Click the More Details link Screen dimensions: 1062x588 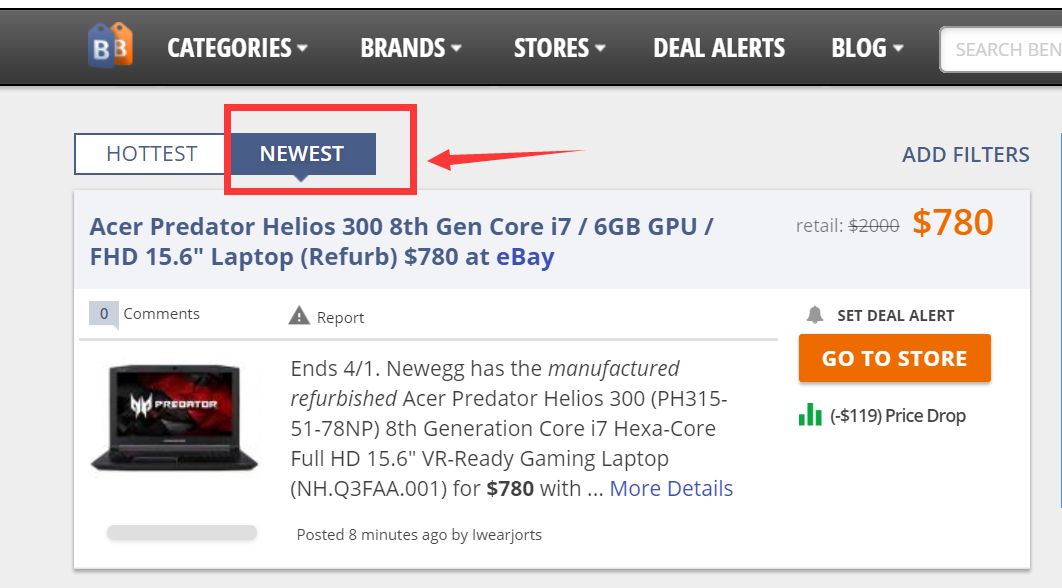coord(671,488)
